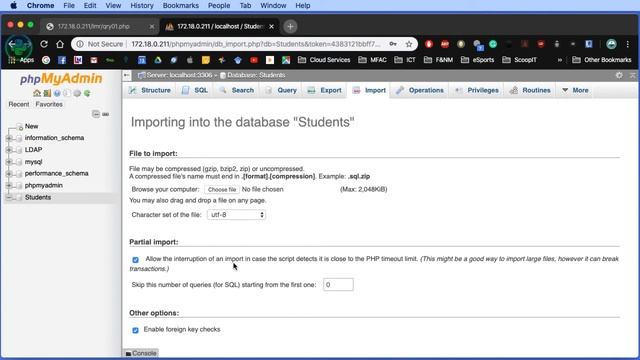Open the Google Maps bookmark icon
640x360 pixels.
[x=286, y=60]
